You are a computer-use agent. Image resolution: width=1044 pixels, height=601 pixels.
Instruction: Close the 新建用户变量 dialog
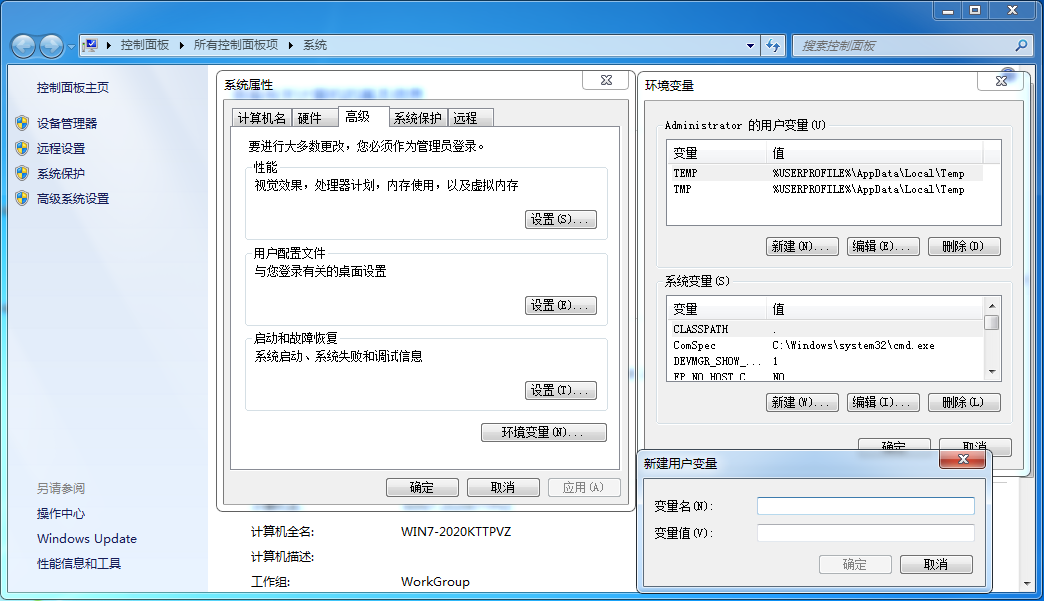[963, 459]
